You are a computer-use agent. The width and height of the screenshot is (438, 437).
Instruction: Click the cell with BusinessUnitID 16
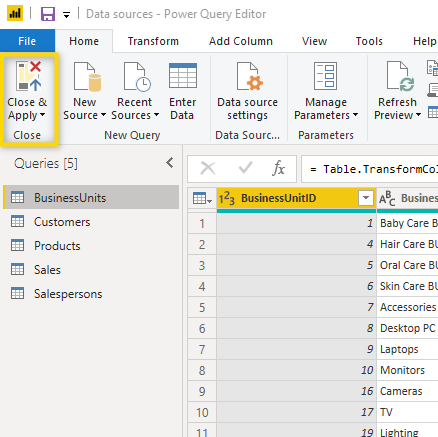coord(296,391)
